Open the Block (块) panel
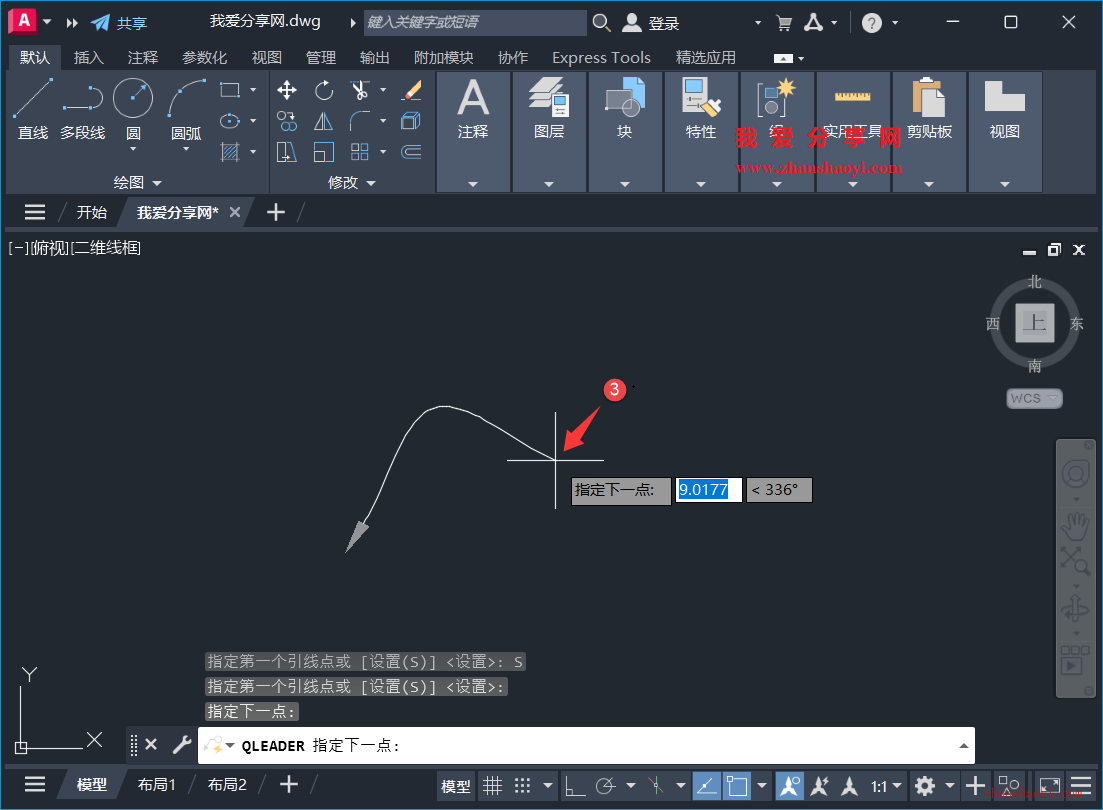The image size is (1103, 810). [625, 132]
